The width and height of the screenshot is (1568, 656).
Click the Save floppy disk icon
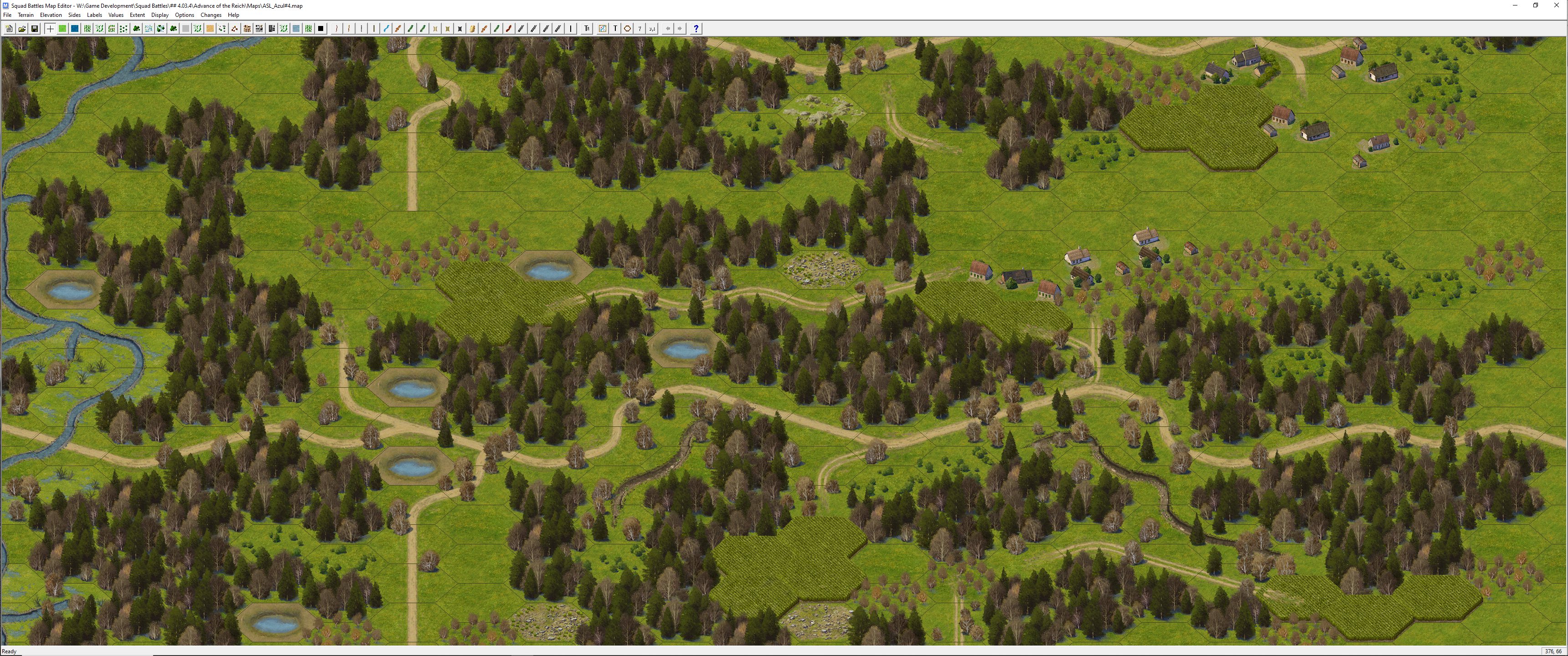pyautogui.click(x=35, y=29)
